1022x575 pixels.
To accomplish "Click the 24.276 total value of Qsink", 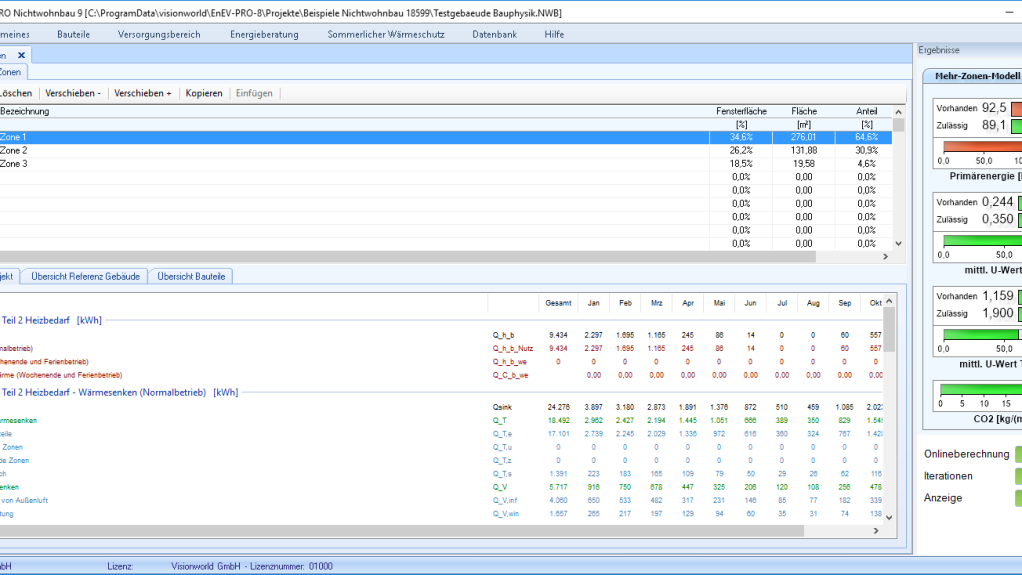I will pyautogui.click(x=558, y=407).
